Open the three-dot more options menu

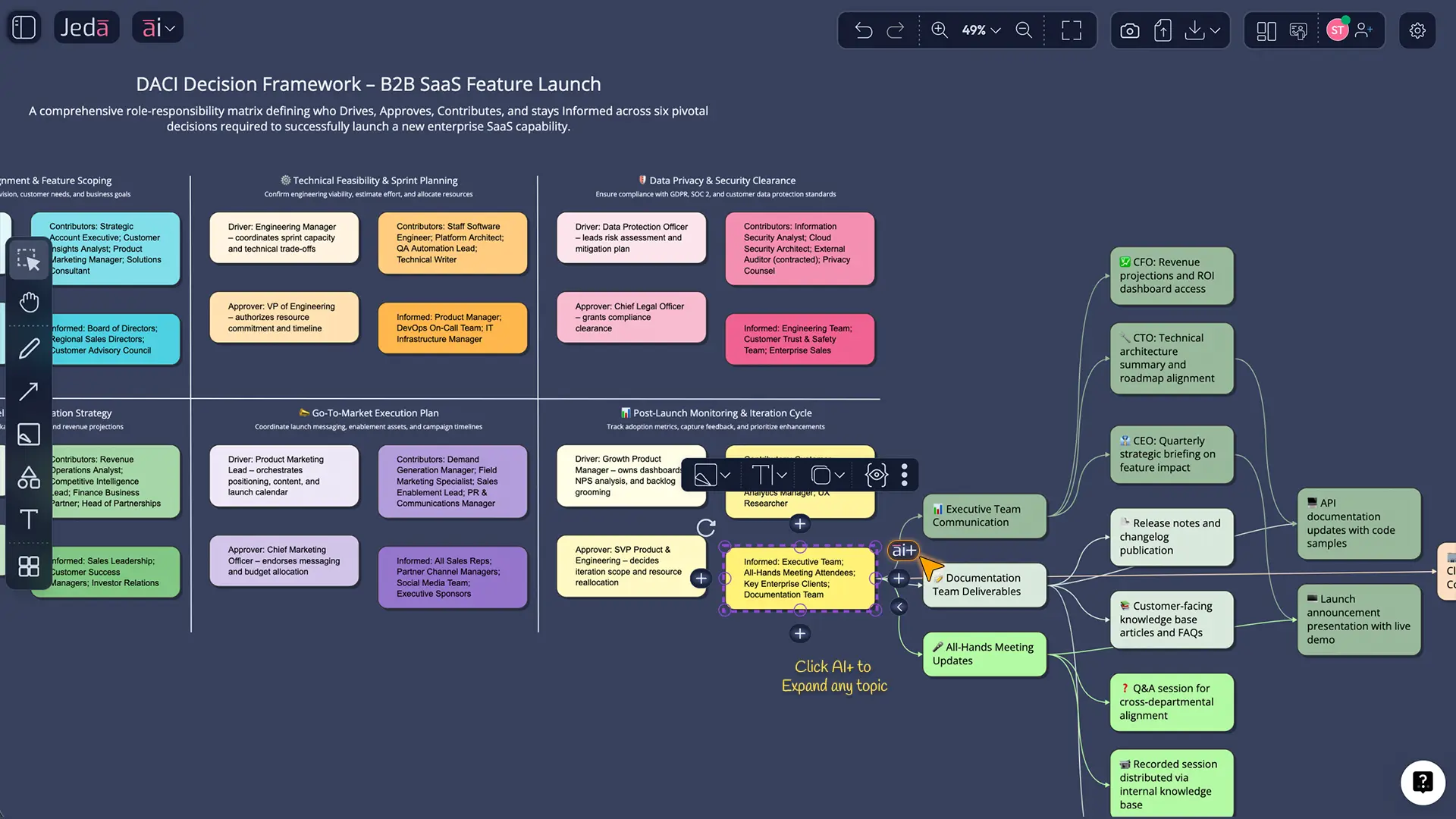click(x=904, y=475)
